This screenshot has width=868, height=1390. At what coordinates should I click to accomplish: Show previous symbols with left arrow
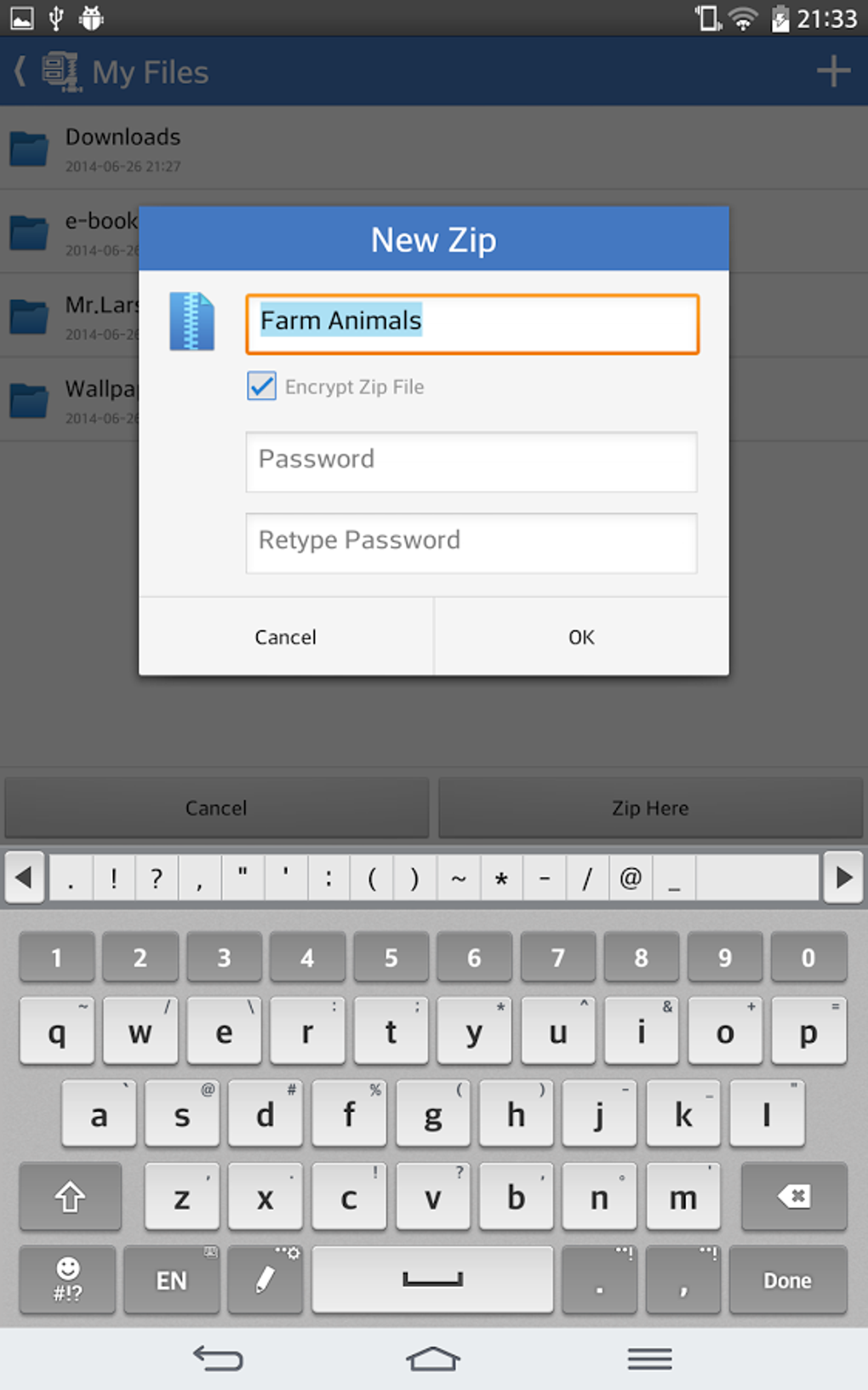(x=24, y=877)
